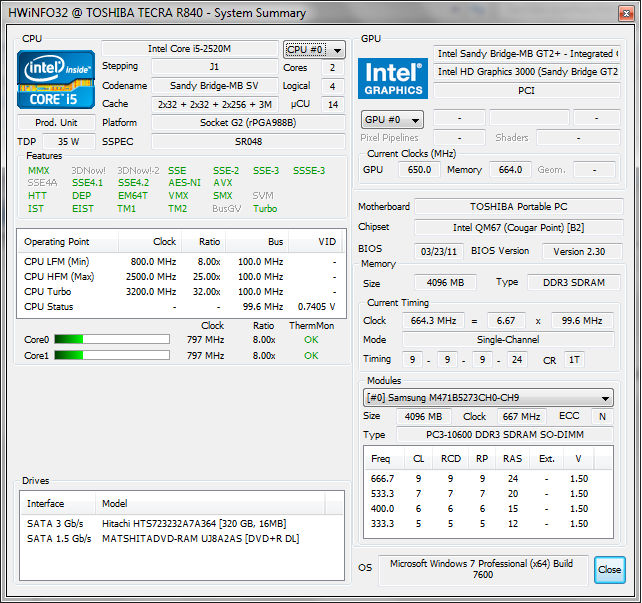Click the GPU clock value 650.0

[x=419, y=169]
